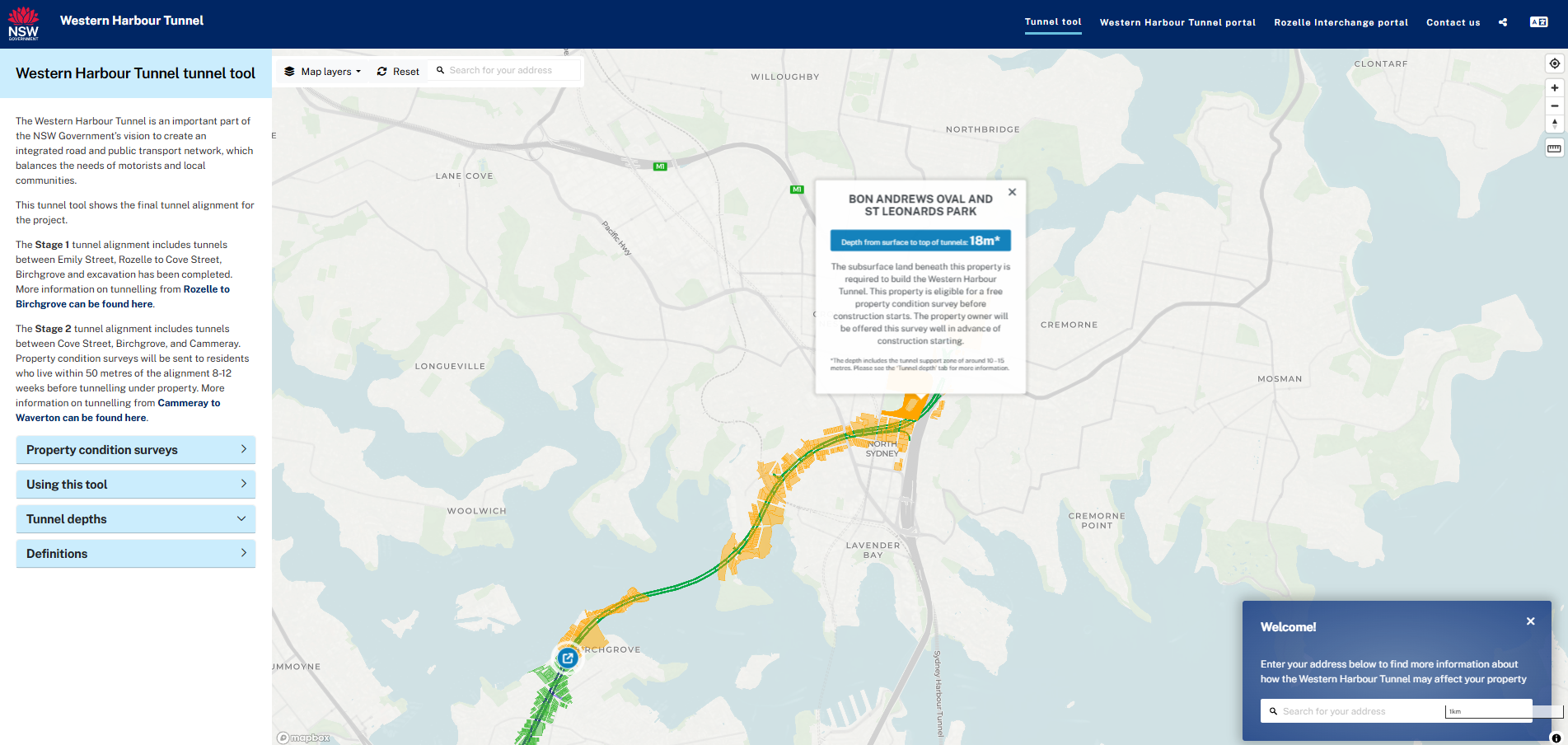This screenshot has height=745, width=1568.
Task: Open Cammeray to Waverton information link
Action: pyautogui.click(x=118, y=410)
